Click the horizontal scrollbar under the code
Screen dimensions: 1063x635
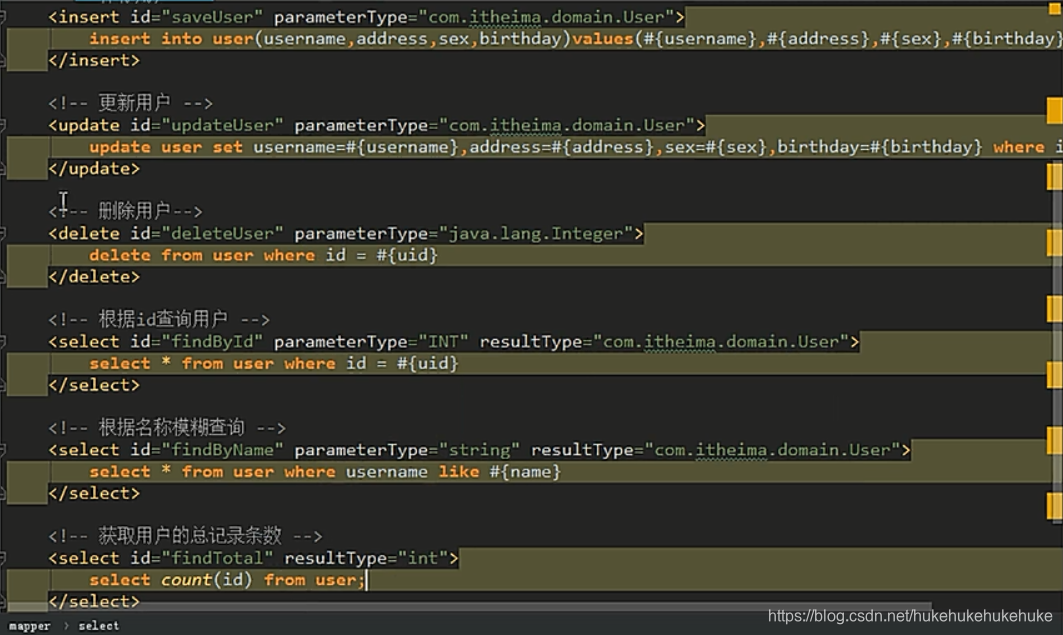[468, 605]
